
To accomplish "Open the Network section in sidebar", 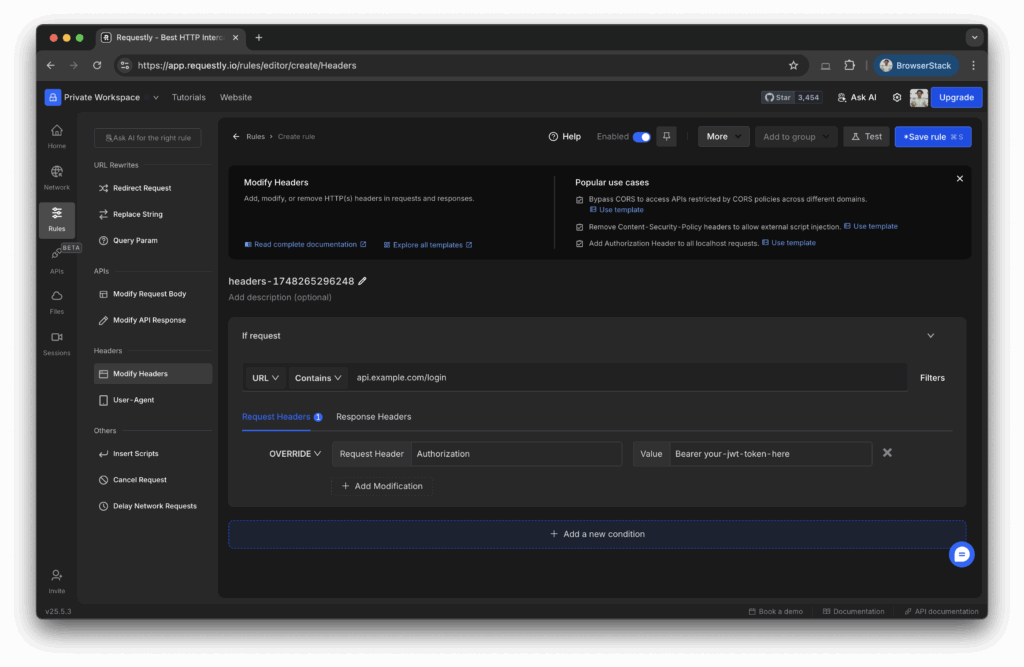I will point(57,178).
